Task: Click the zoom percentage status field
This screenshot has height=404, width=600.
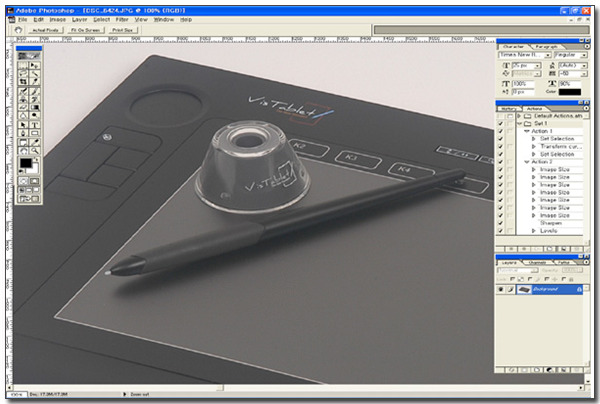Action: tap(18, 394)
